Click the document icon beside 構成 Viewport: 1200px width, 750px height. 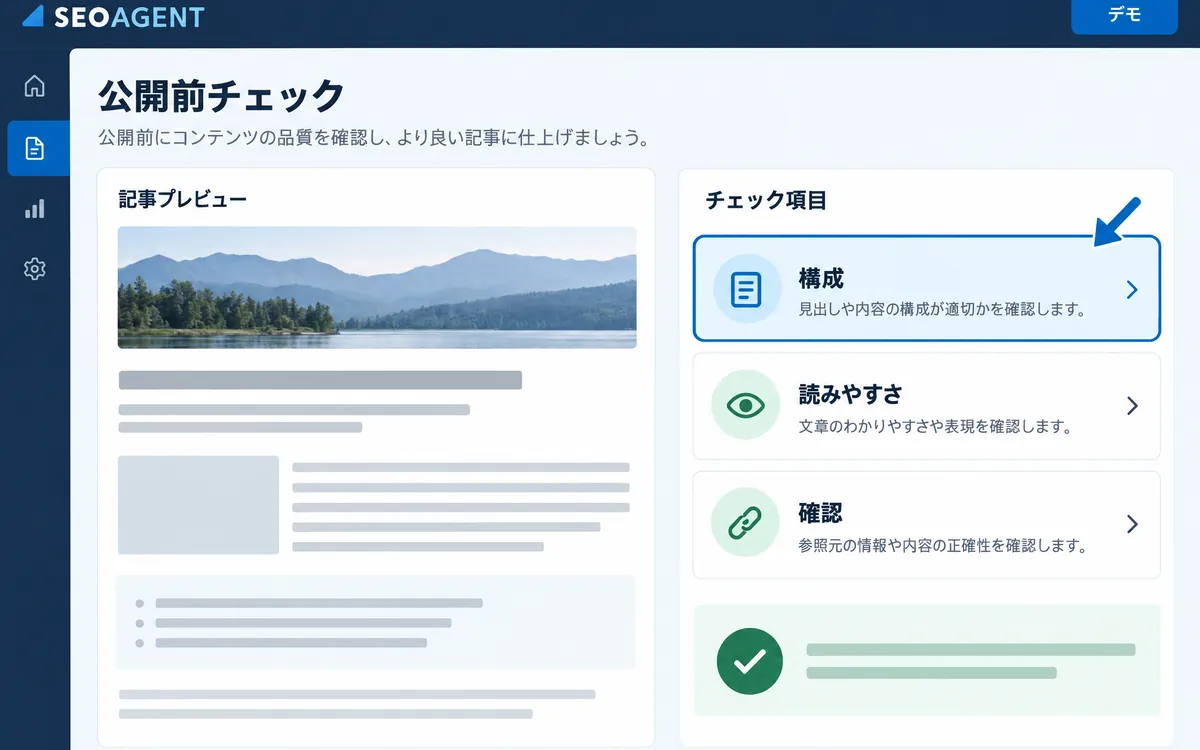tap(746, 289)
